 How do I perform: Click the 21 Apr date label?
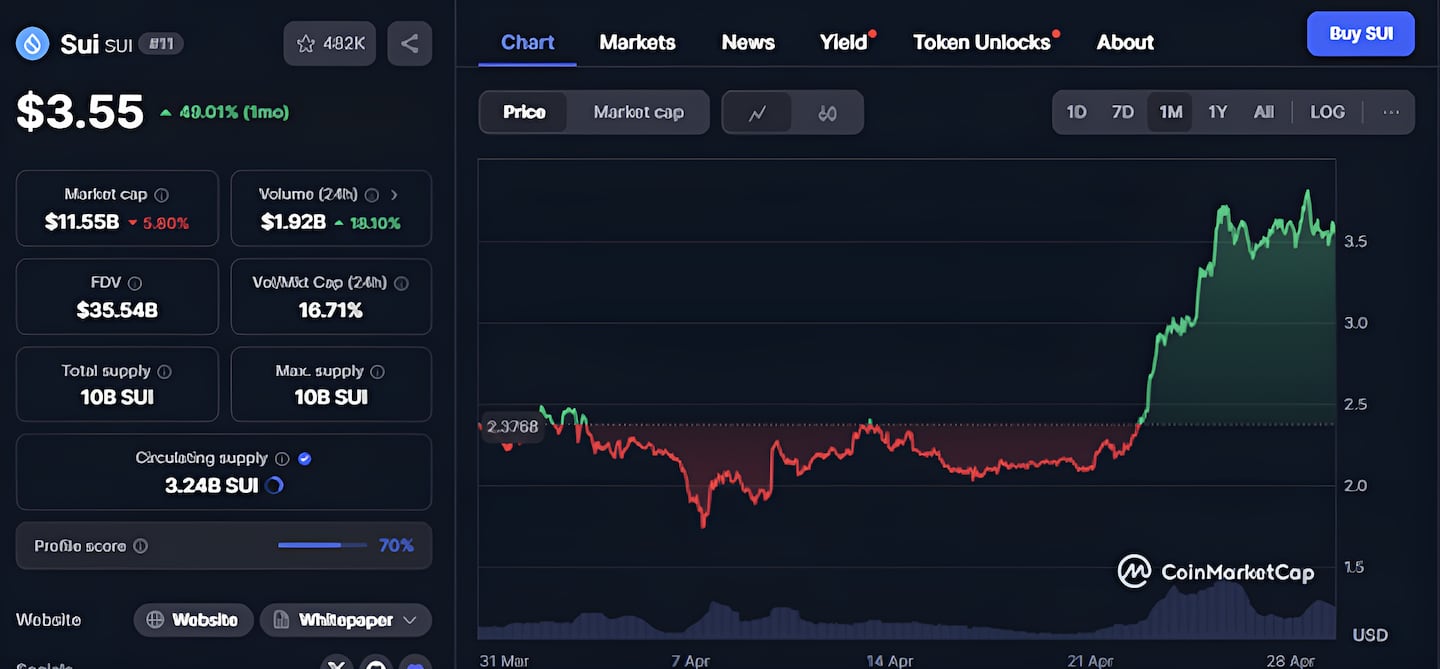1089,660
